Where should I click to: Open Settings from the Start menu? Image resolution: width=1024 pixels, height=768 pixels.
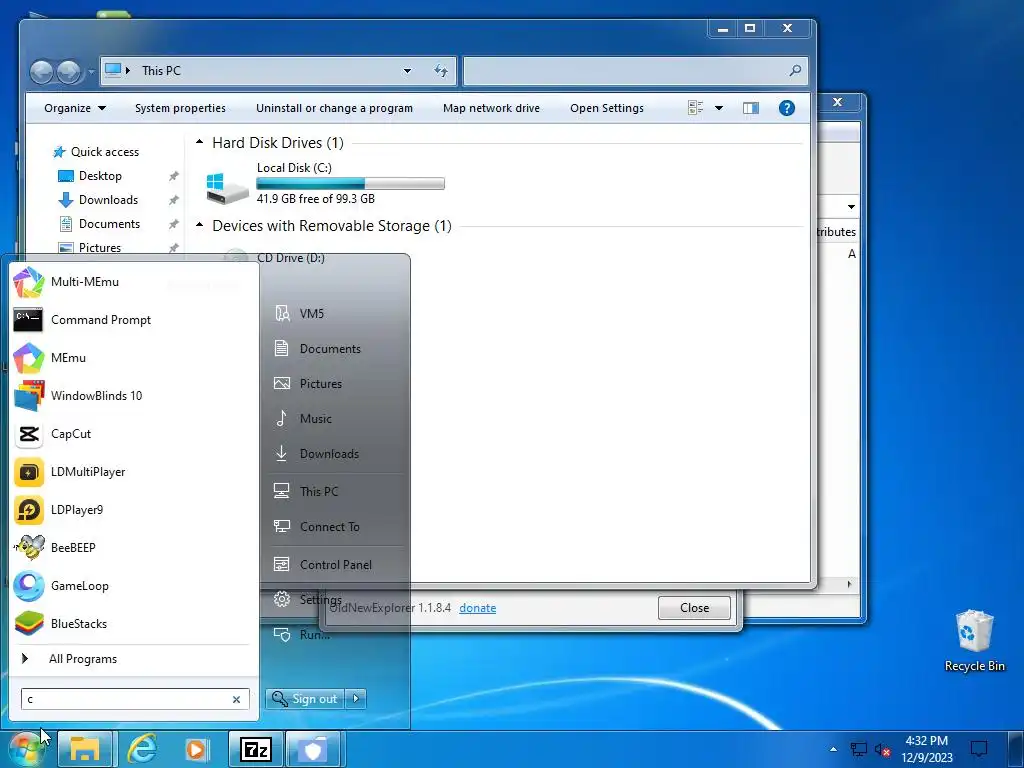point(308,600)
